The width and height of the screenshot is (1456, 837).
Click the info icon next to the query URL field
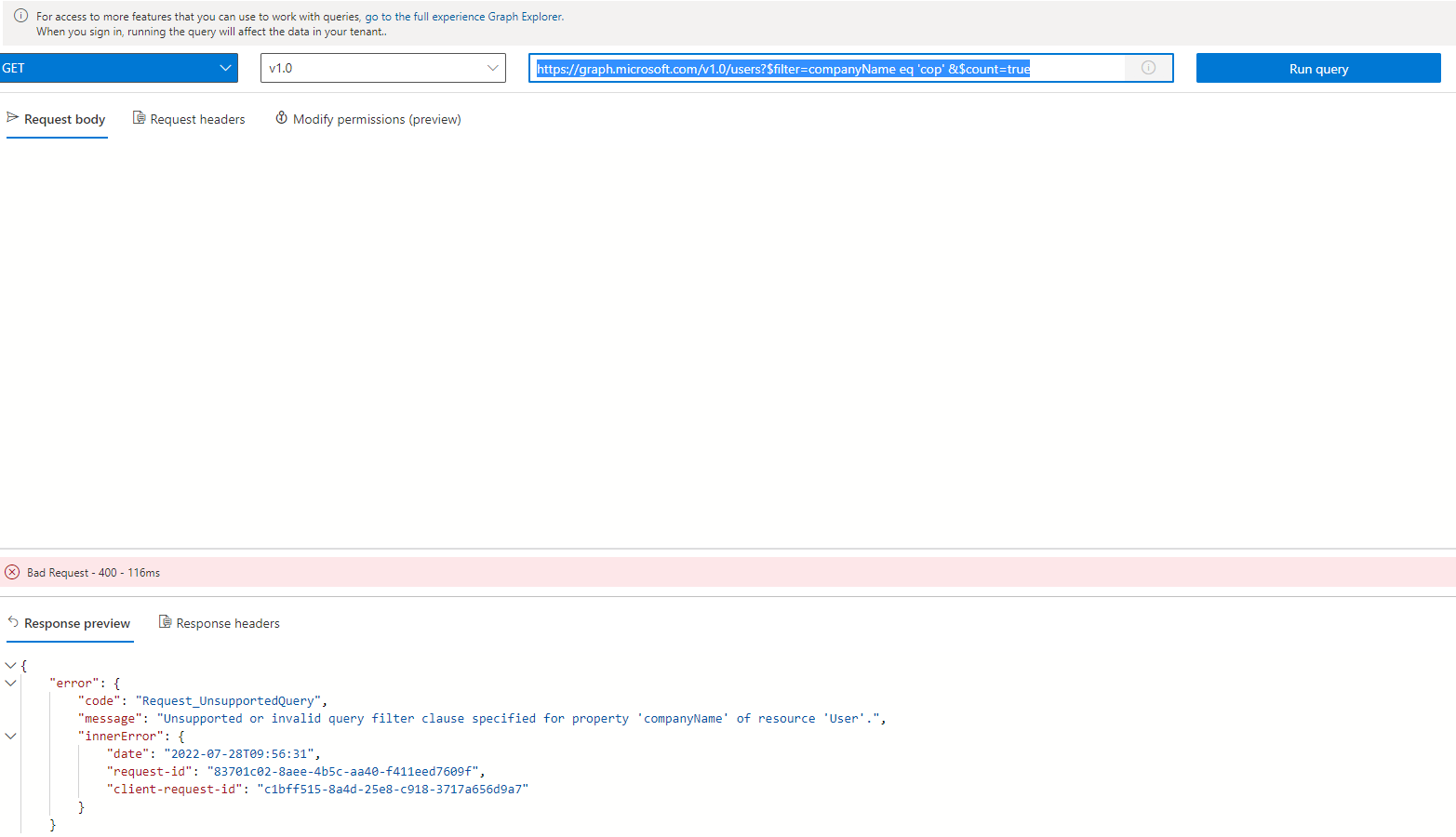coord(1148,67)
